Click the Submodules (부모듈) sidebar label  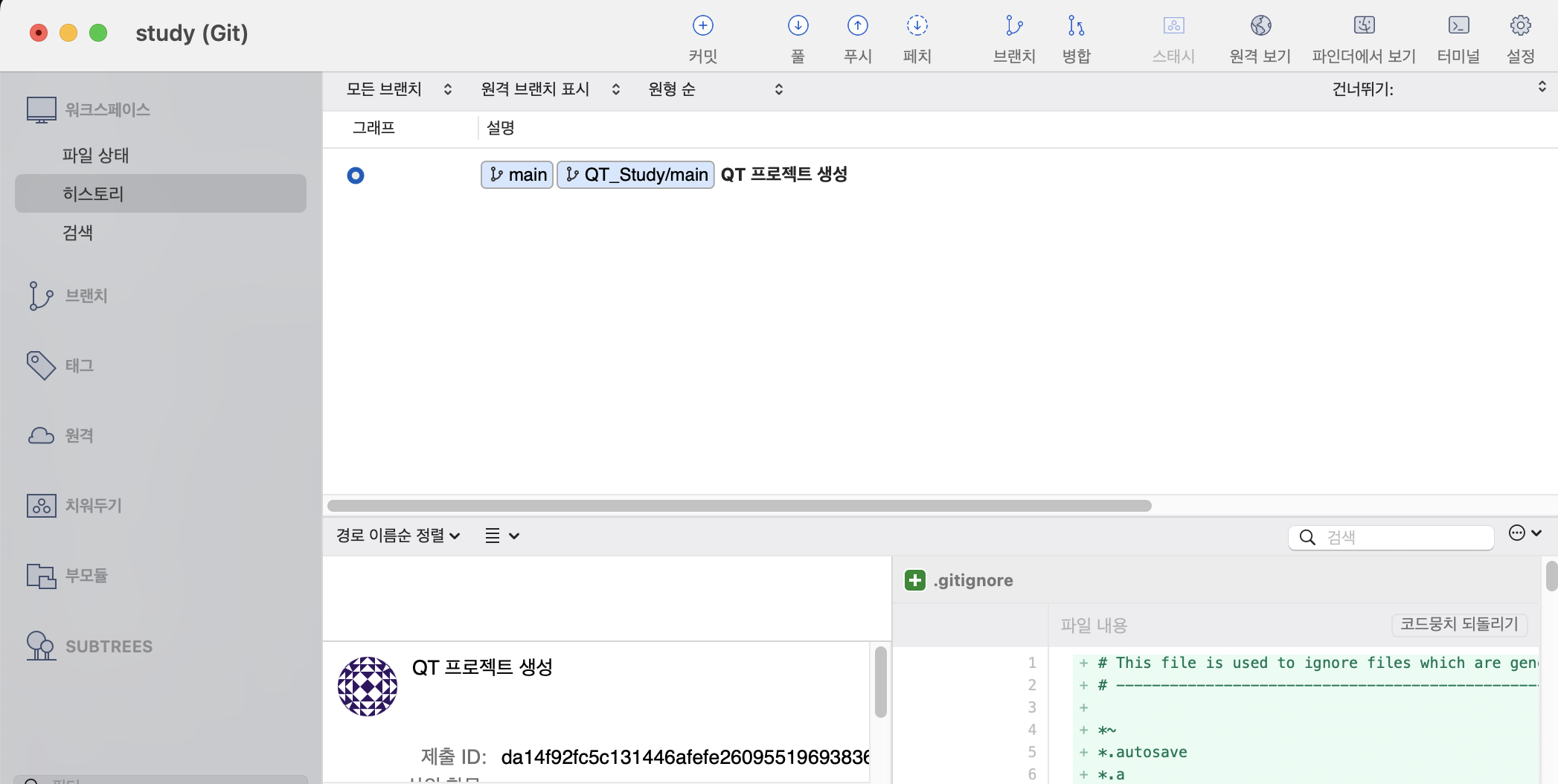tap(86, 576)
